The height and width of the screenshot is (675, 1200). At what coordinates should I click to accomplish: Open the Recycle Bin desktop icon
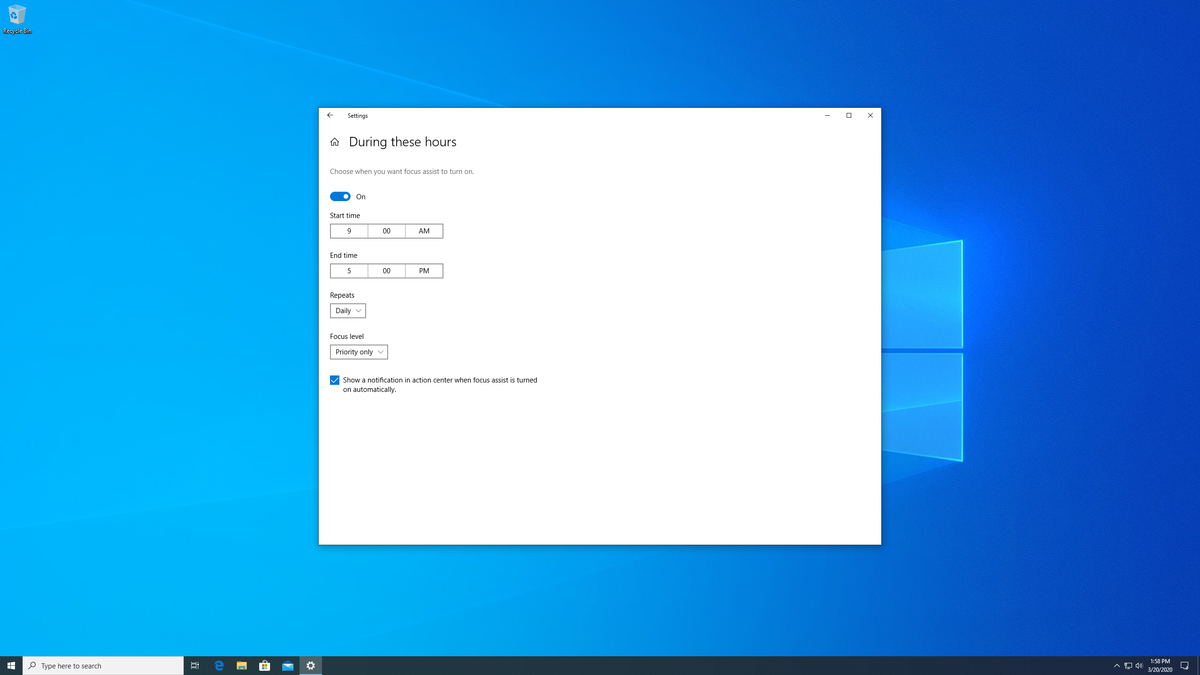16,18
